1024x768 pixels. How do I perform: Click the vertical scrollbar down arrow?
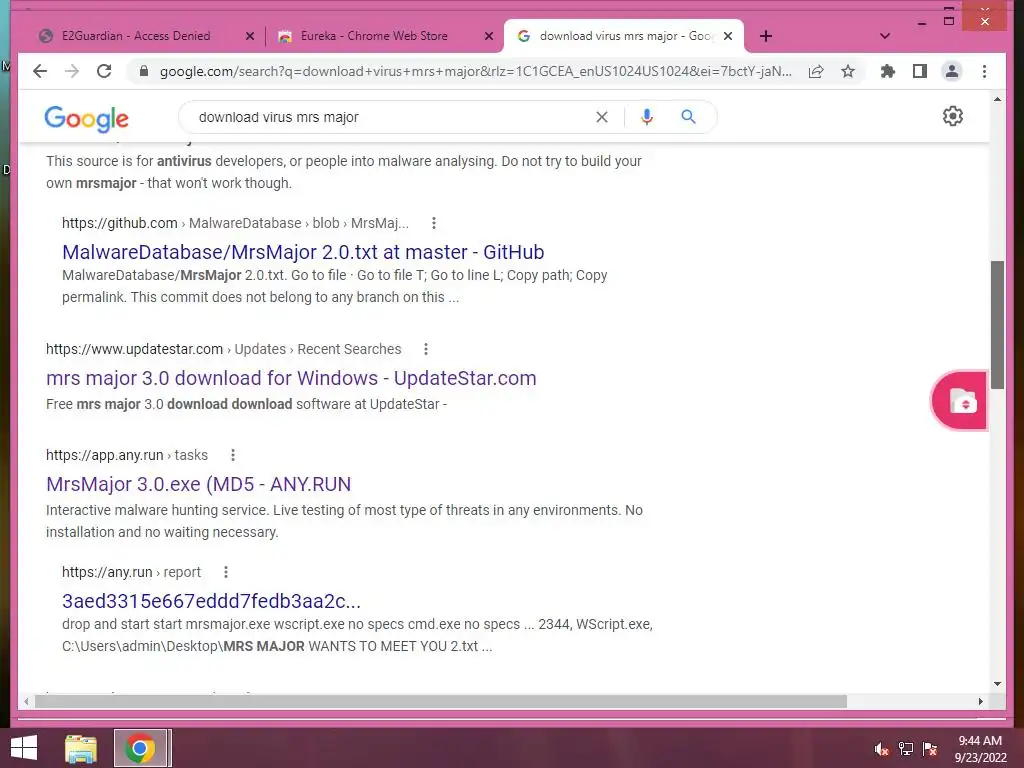(x=997, y=684)
